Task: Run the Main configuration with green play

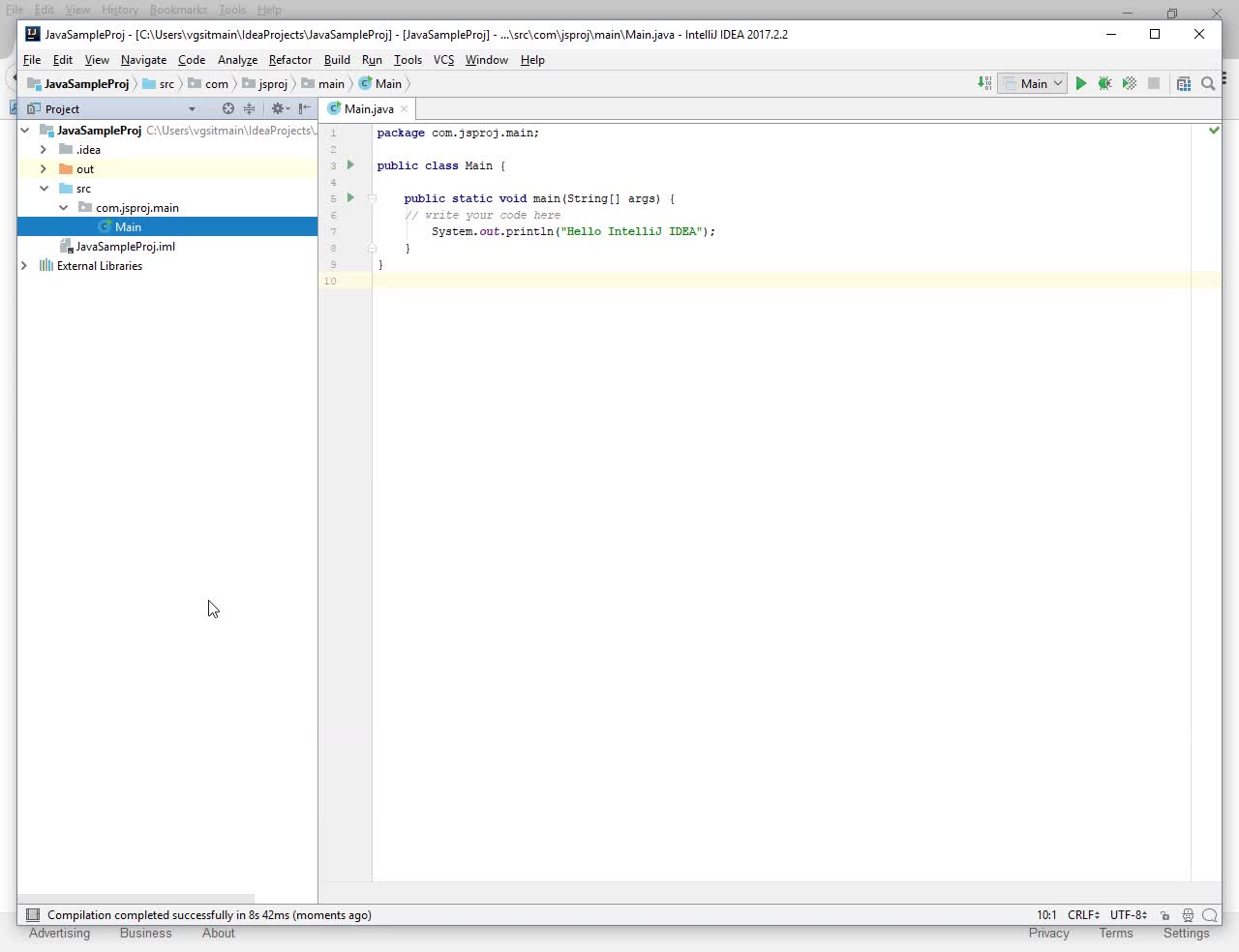Action: click(1081, 83)
